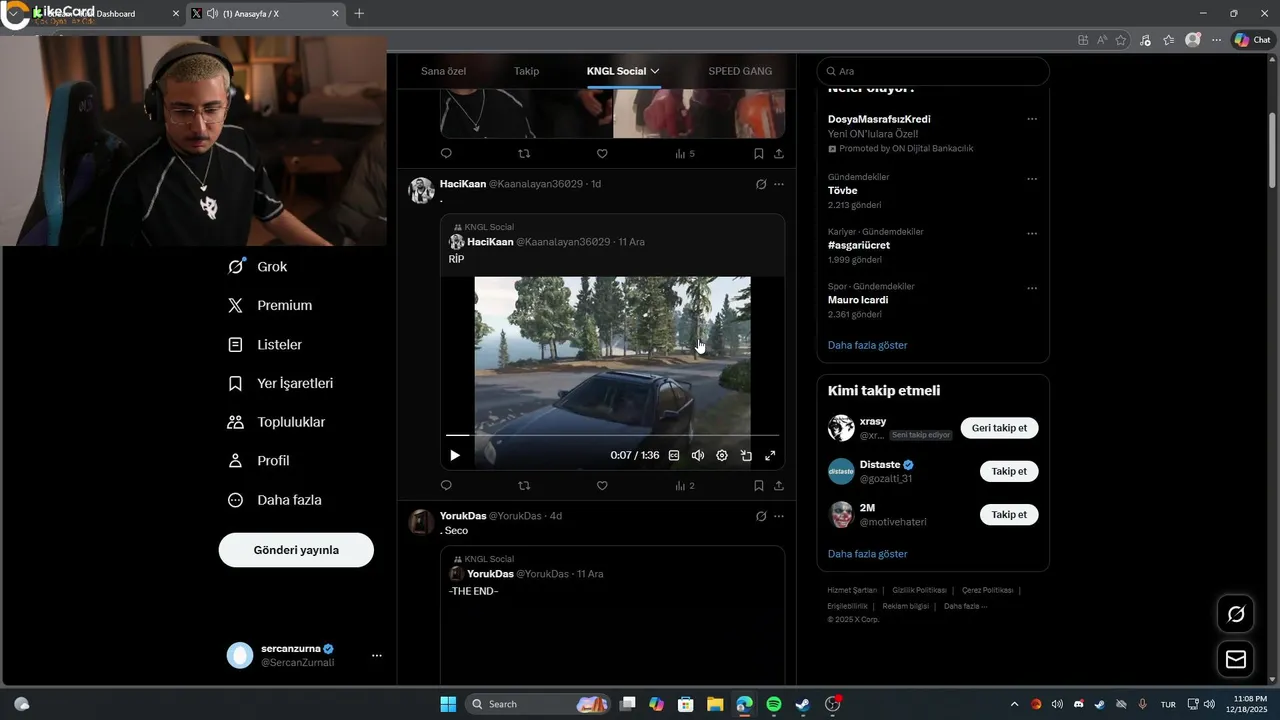Open account options next to sercanzurna
Viewport: 1280px width, 720px height.
pyautogui.click(x=377, y=656)
